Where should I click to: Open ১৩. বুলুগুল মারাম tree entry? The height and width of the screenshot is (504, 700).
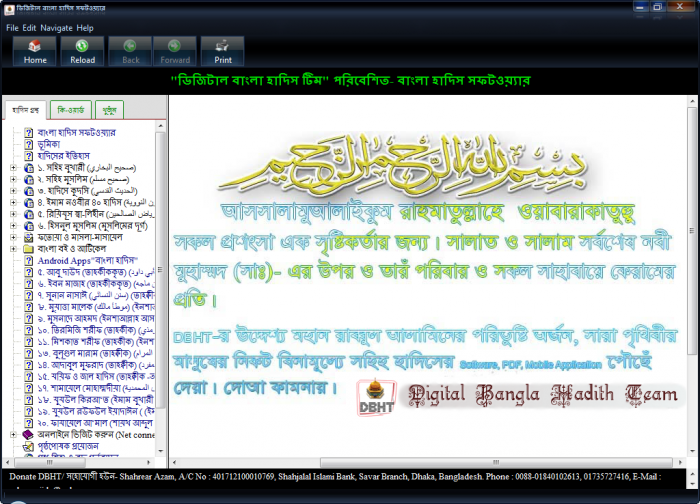pos(96,354)
